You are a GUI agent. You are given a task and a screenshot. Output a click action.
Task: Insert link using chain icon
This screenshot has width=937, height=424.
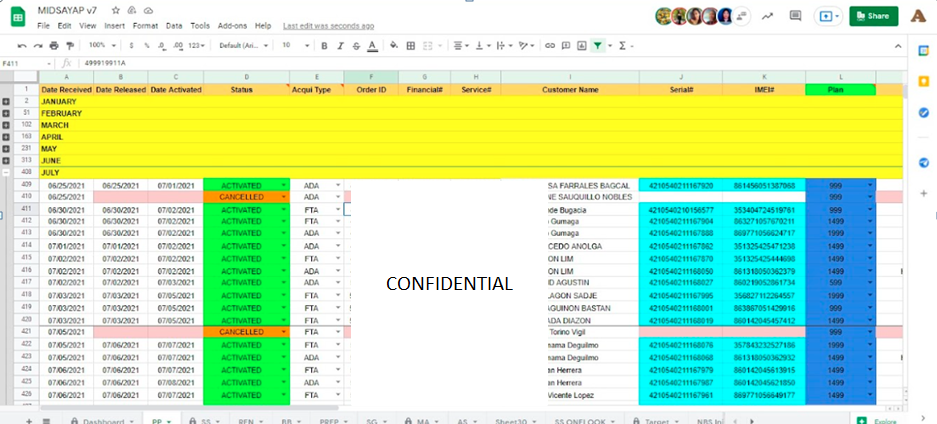[x=550, y=45]
